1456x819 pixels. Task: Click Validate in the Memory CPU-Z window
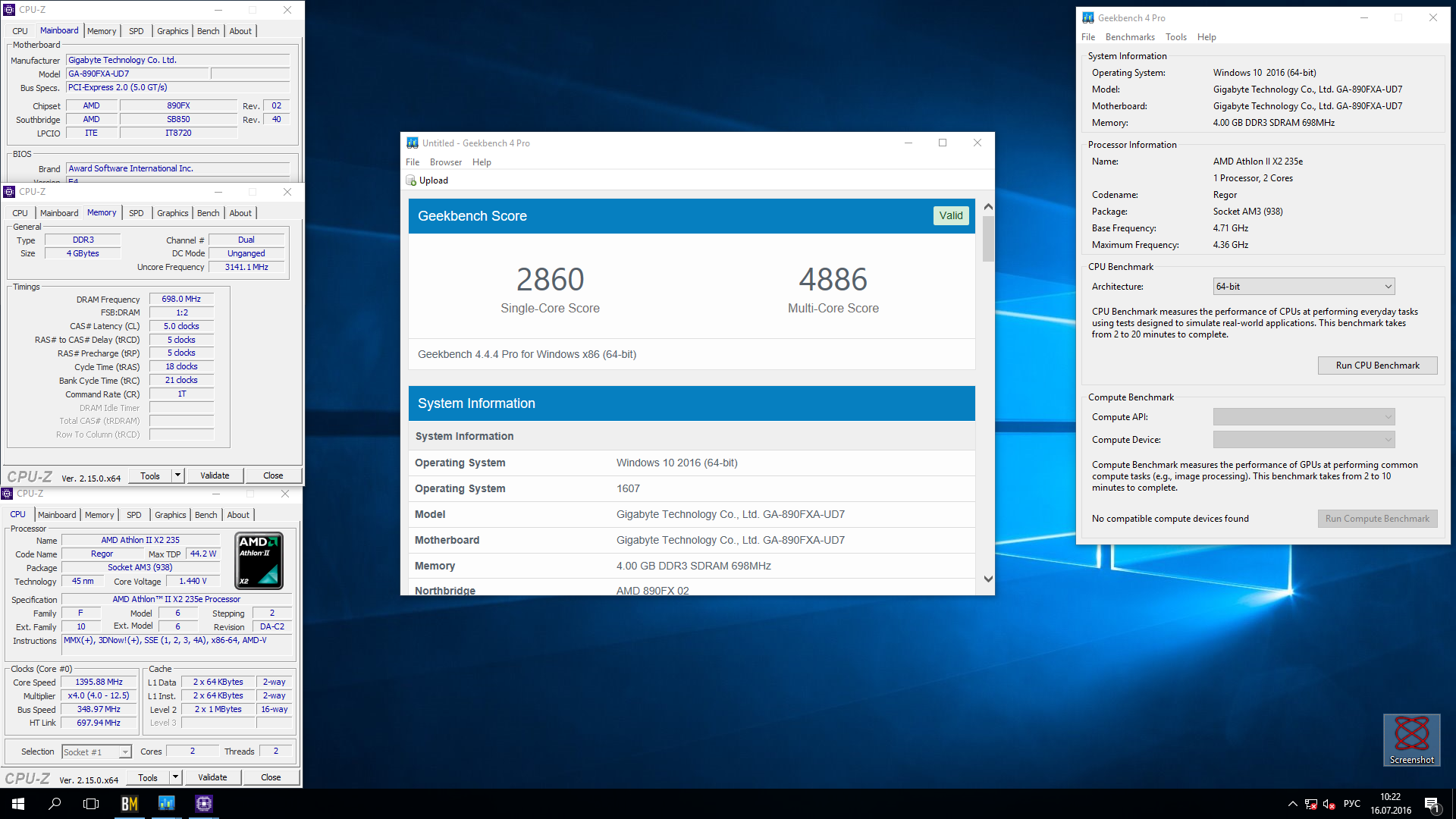click(x=215, y=475)
